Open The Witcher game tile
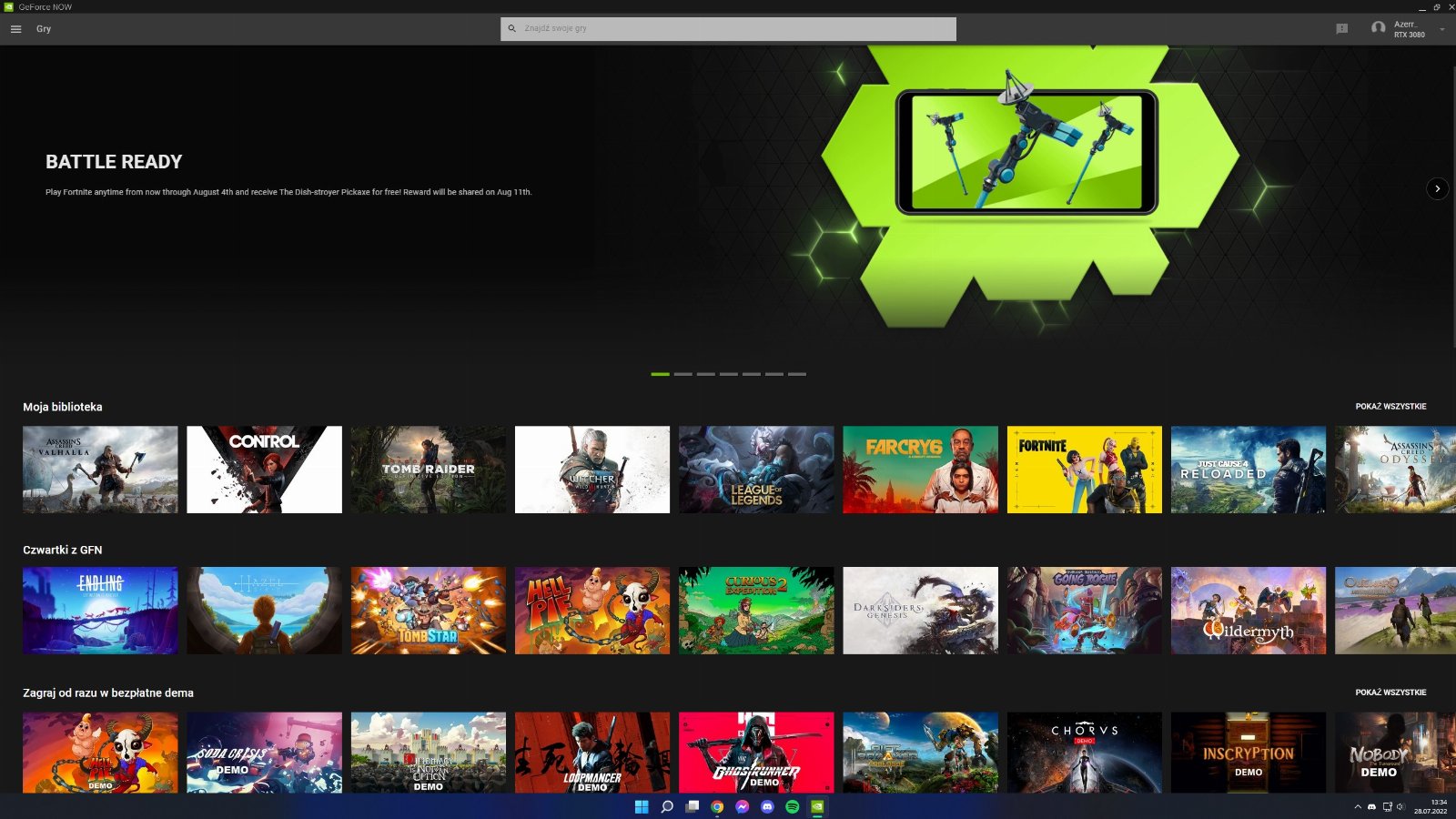This screenshot has width=1456, height=819. point(592,470)
